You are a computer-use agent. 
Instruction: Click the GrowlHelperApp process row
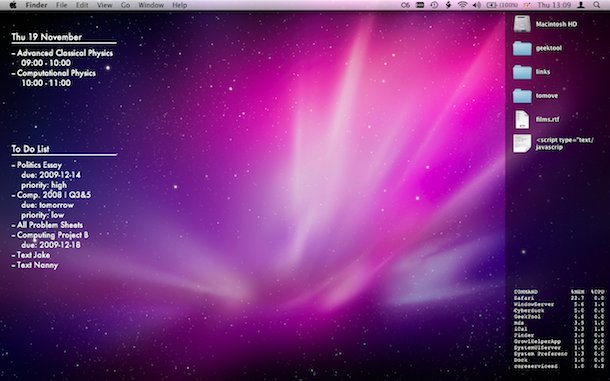point(559,341)
